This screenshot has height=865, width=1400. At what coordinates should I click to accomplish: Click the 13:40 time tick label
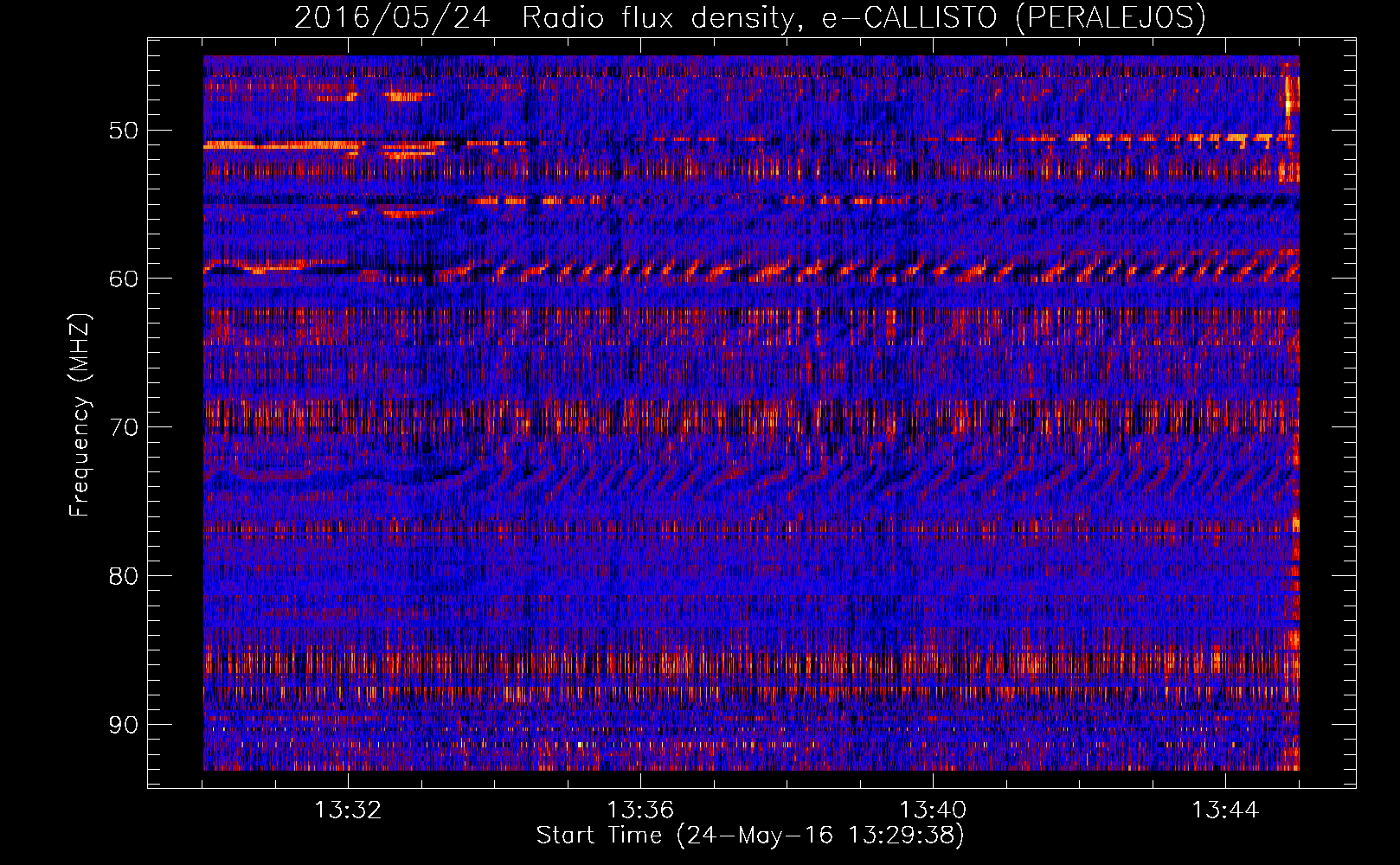pos(933,811)
